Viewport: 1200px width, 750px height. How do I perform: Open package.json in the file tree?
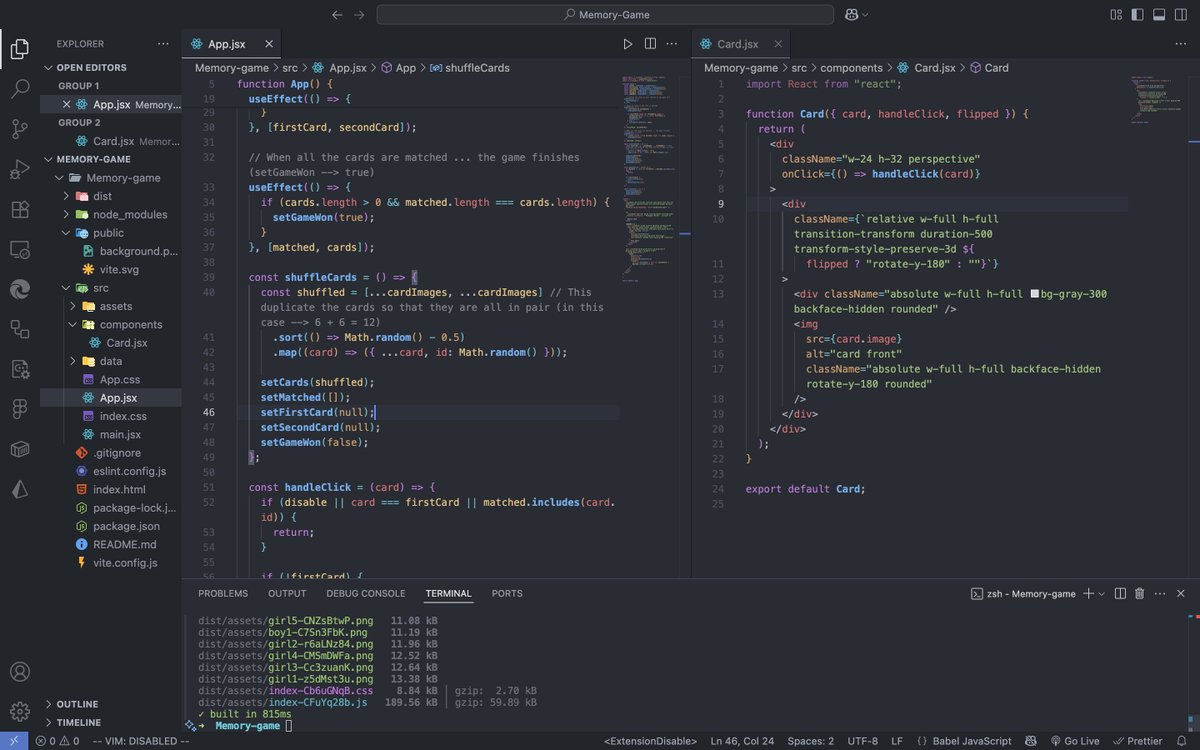(x=126, y=526)
